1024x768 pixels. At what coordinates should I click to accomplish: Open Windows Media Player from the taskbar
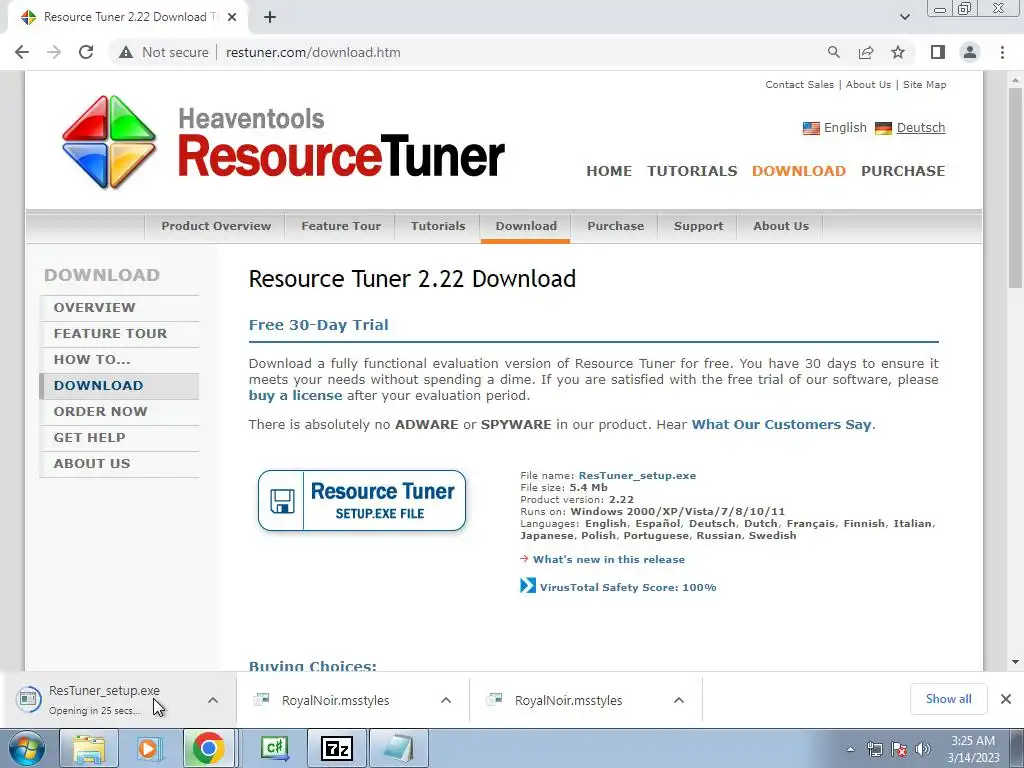tap(150, 748)
